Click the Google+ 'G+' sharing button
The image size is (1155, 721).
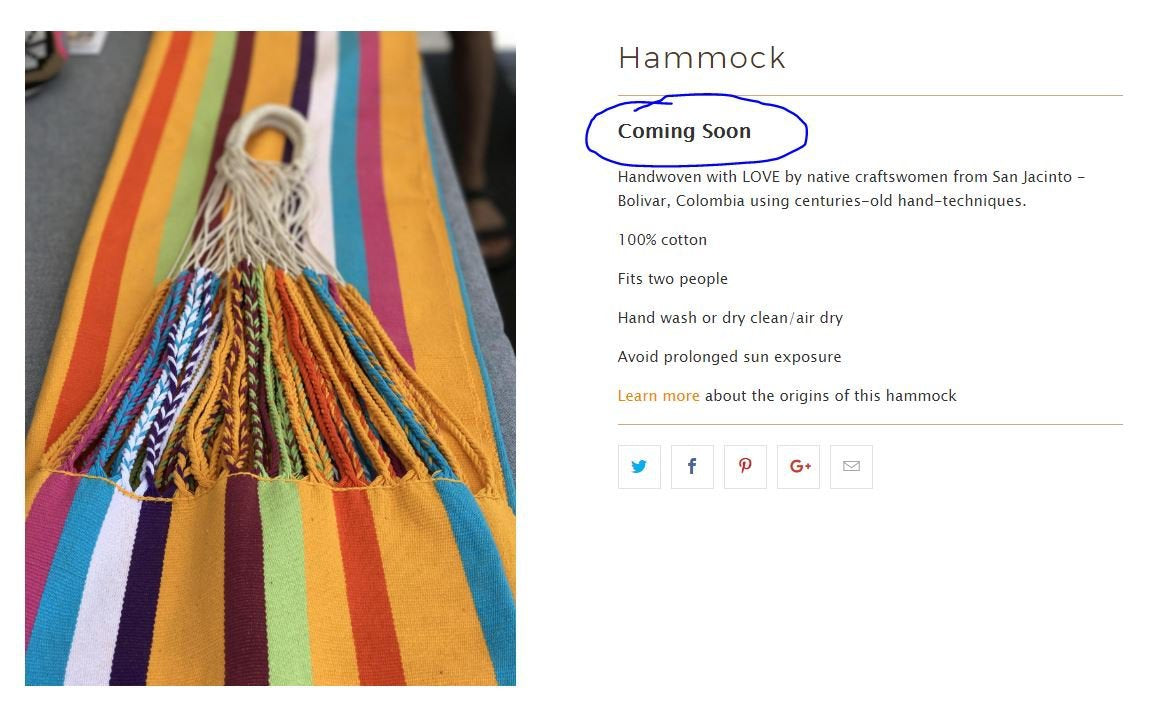click(x=798, y=466)
